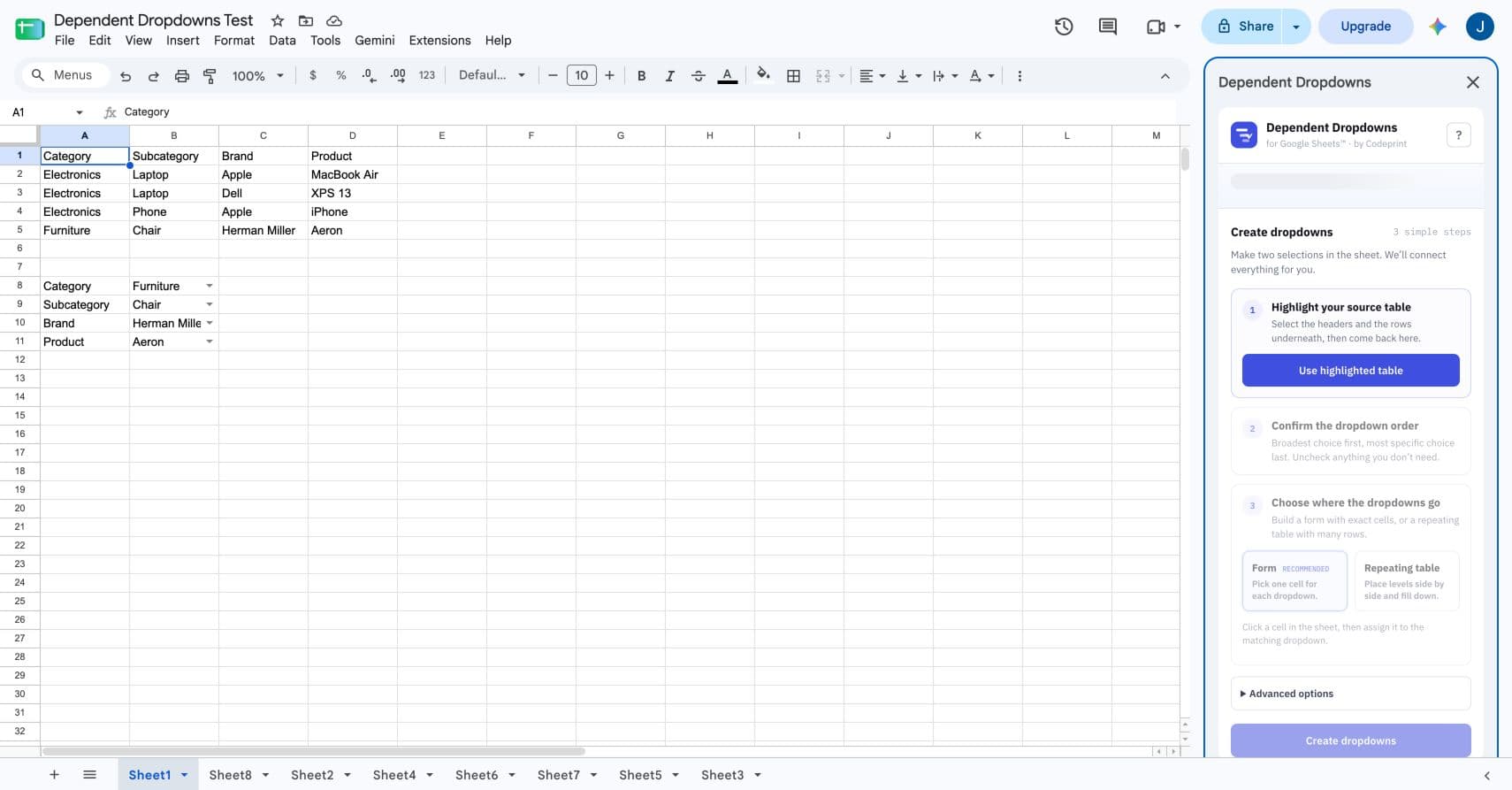This screenshot has height=790, width=1512.
Task: Print the spreadsheet using the printer icon
Action: (x=182, y=76)
